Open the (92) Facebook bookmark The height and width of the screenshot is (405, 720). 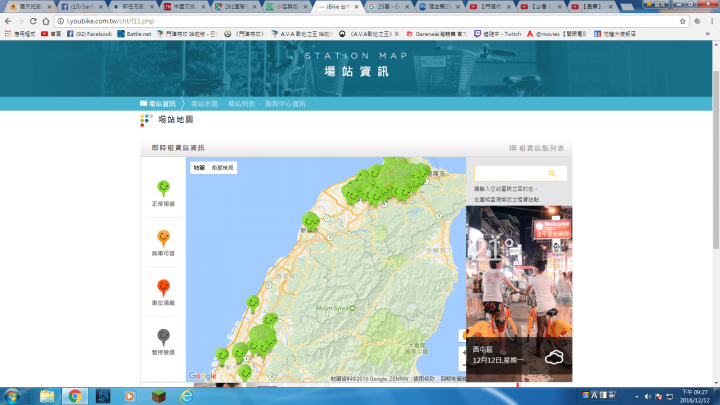click(89, 34)
